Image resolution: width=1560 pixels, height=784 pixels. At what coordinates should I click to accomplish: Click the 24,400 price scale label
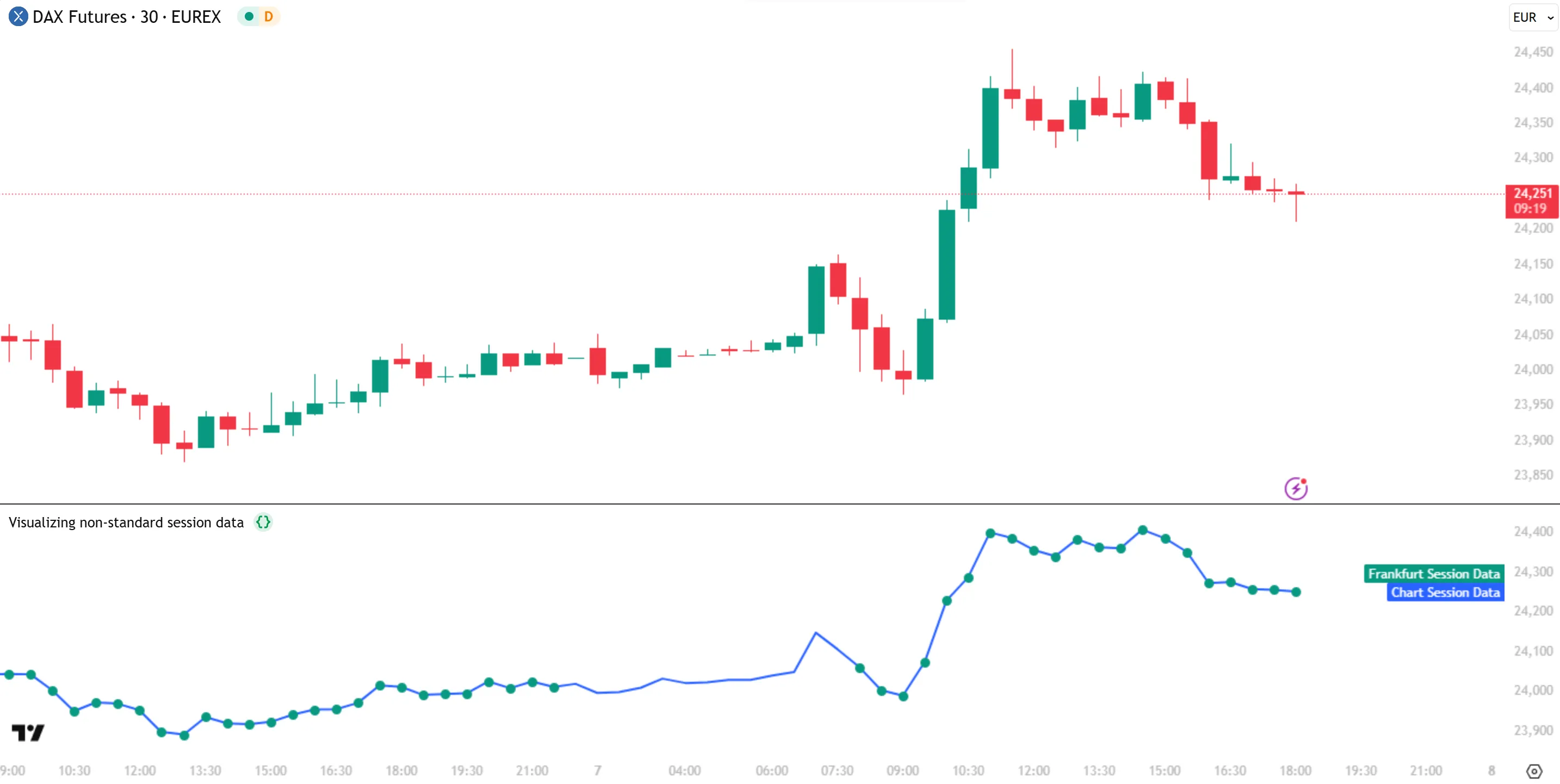1533,88
